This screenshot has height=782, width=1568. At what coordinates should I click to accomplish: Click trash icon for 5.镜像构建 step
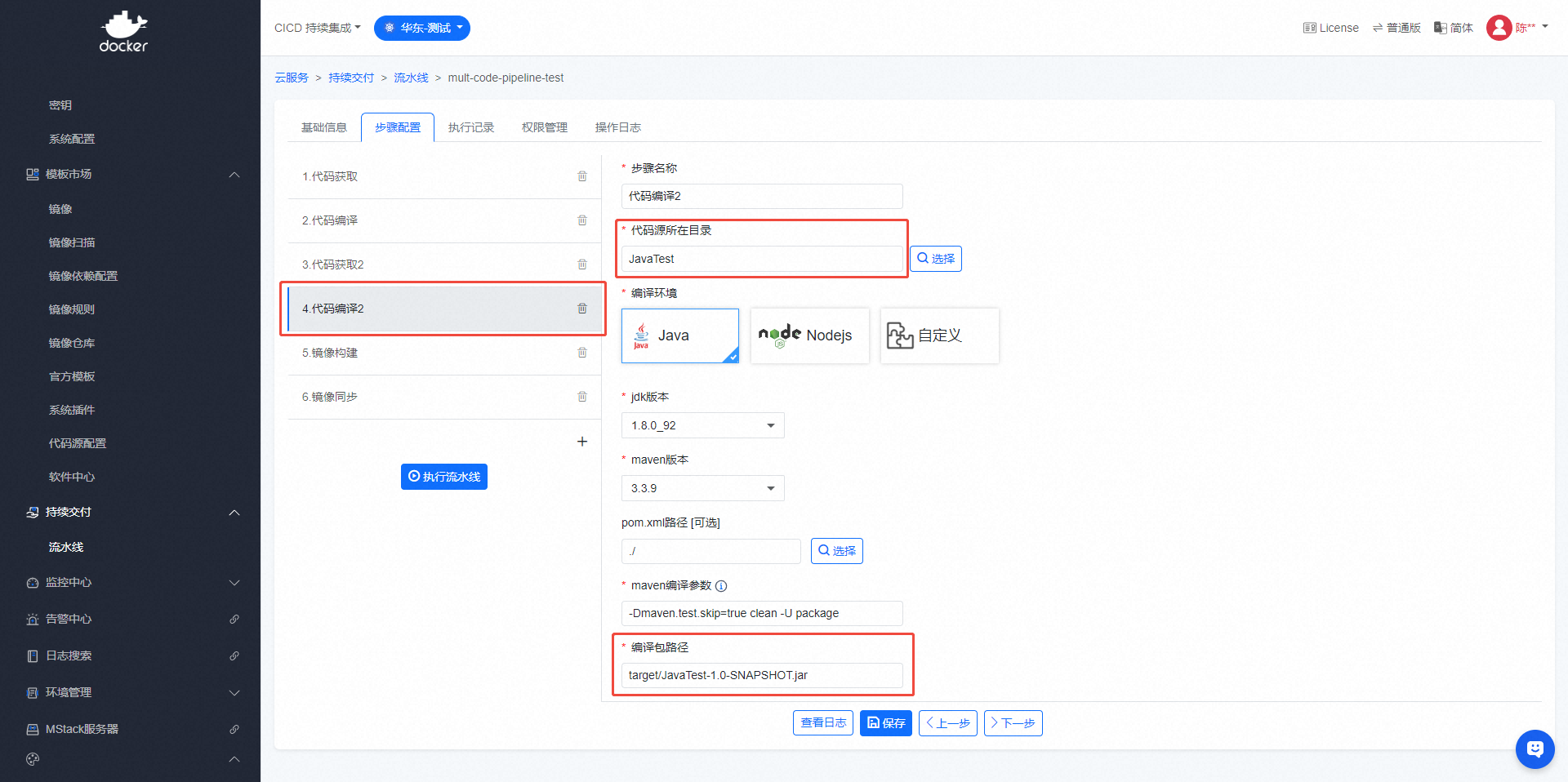[582, 353]
